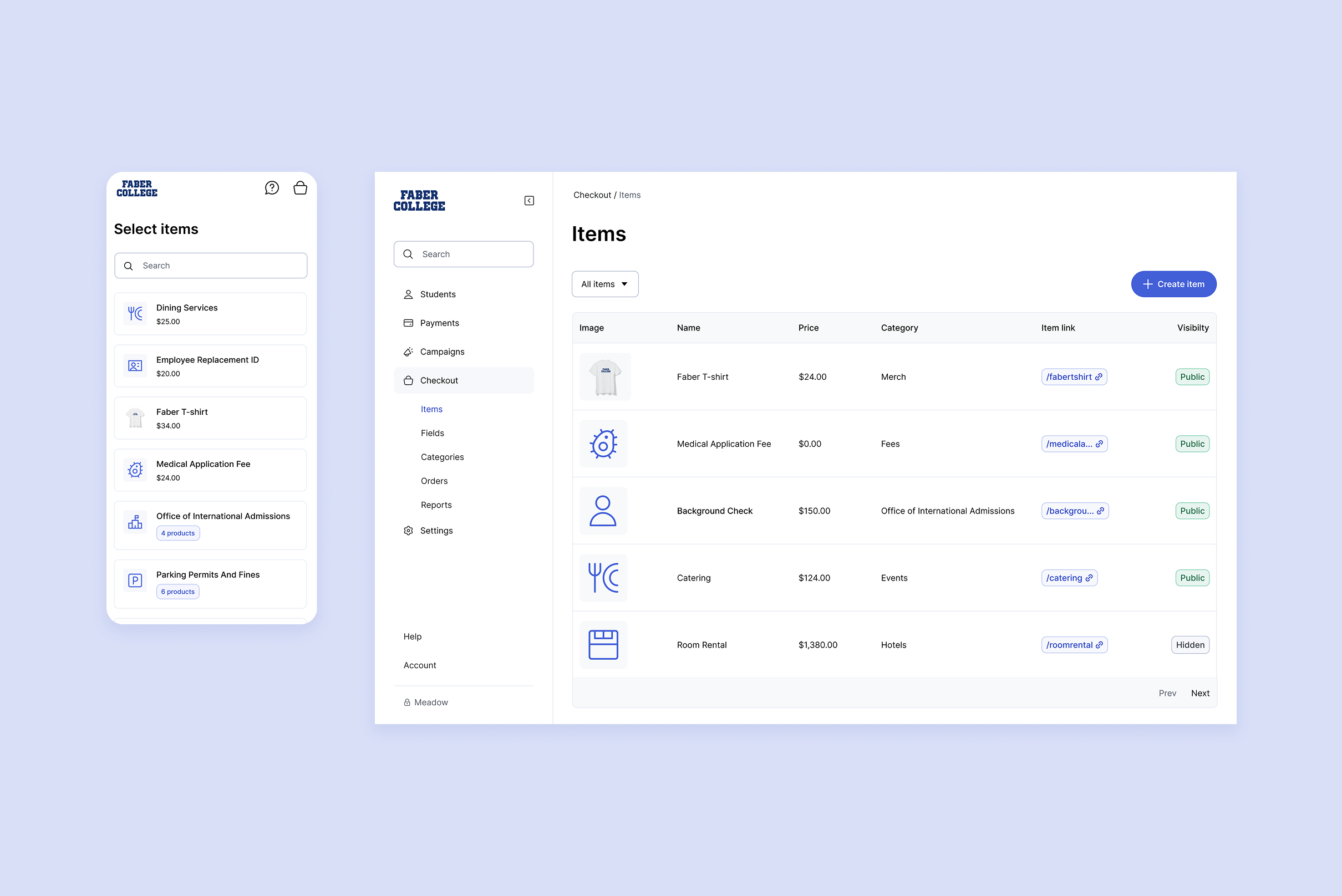Screen dimensions: 1342x896
Task: Open the All items filter dropdown
Action: (x=604, y=284)
